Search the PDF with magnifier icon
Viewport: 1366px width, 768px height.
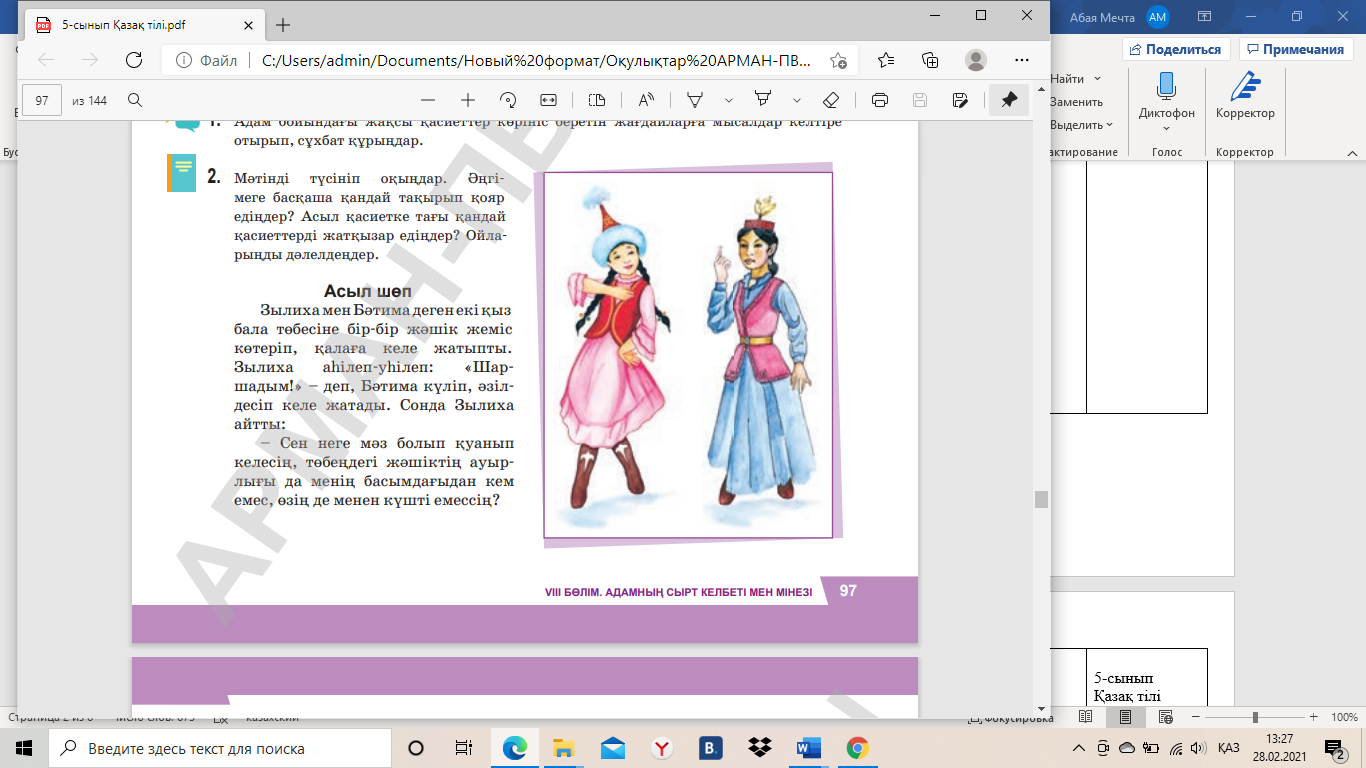tap(135, 100)
